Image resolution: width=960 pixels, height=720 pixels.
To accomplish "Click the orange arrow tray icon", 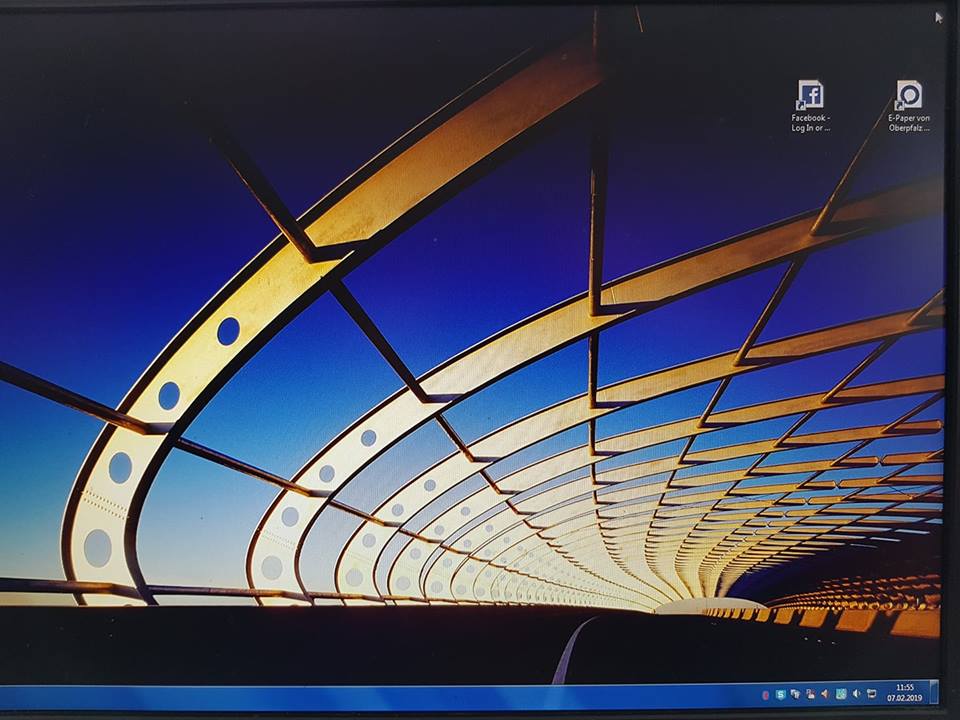I will click(x=825, y=693).
